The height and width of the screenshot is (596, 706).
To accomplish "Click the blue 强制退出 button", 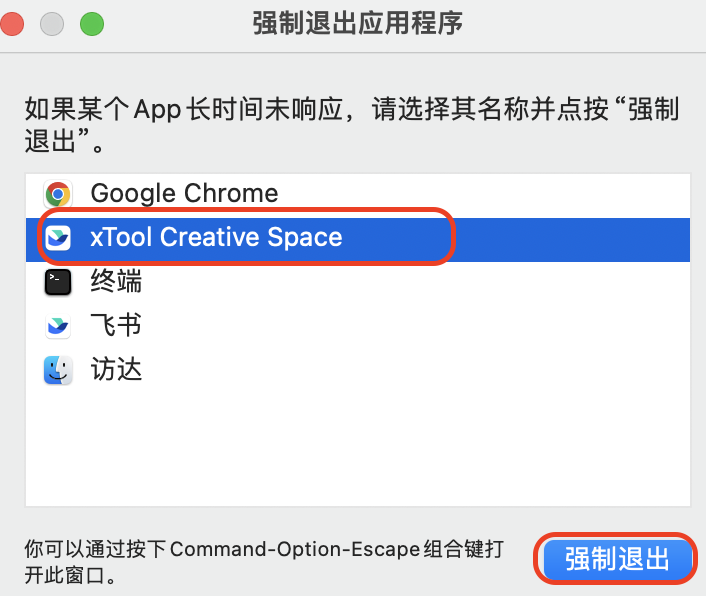I will (616, 559).
